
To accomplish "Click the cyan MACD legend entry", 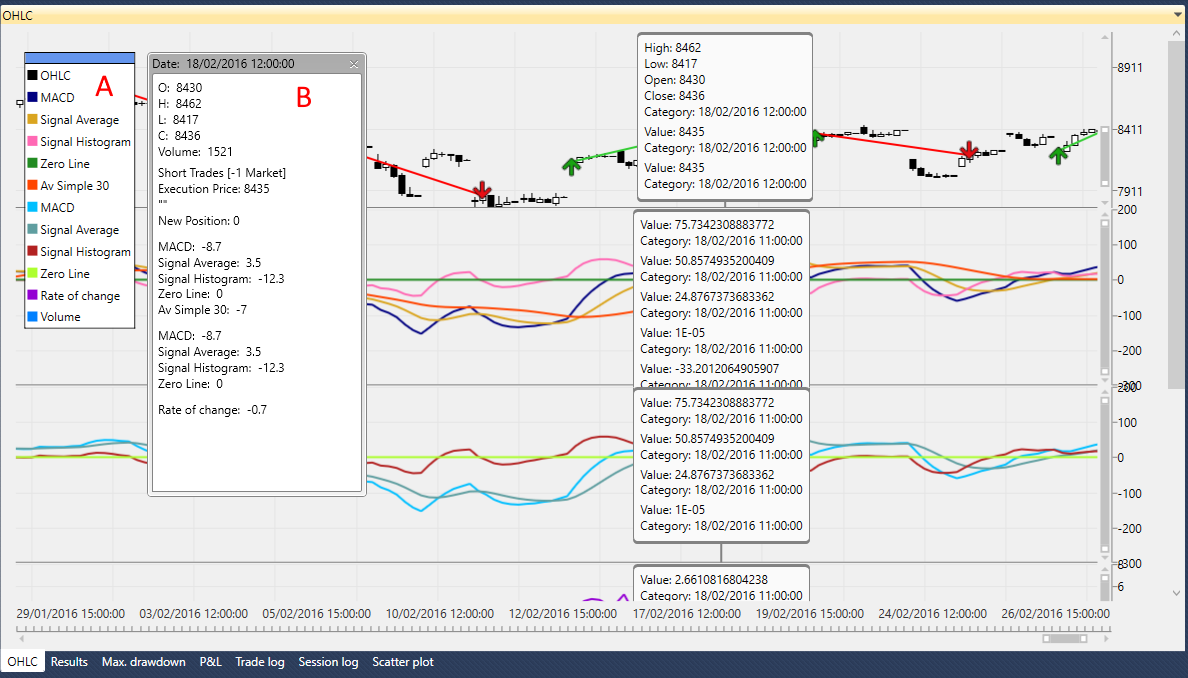I will [x=51, y=208].
